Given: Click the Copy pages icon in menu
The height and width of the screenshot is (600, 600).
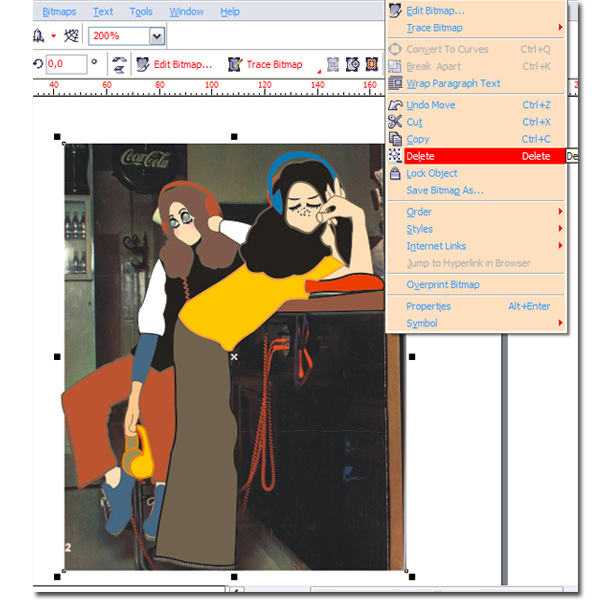Looking at the screenshot, I should click(x=395, y=139).
